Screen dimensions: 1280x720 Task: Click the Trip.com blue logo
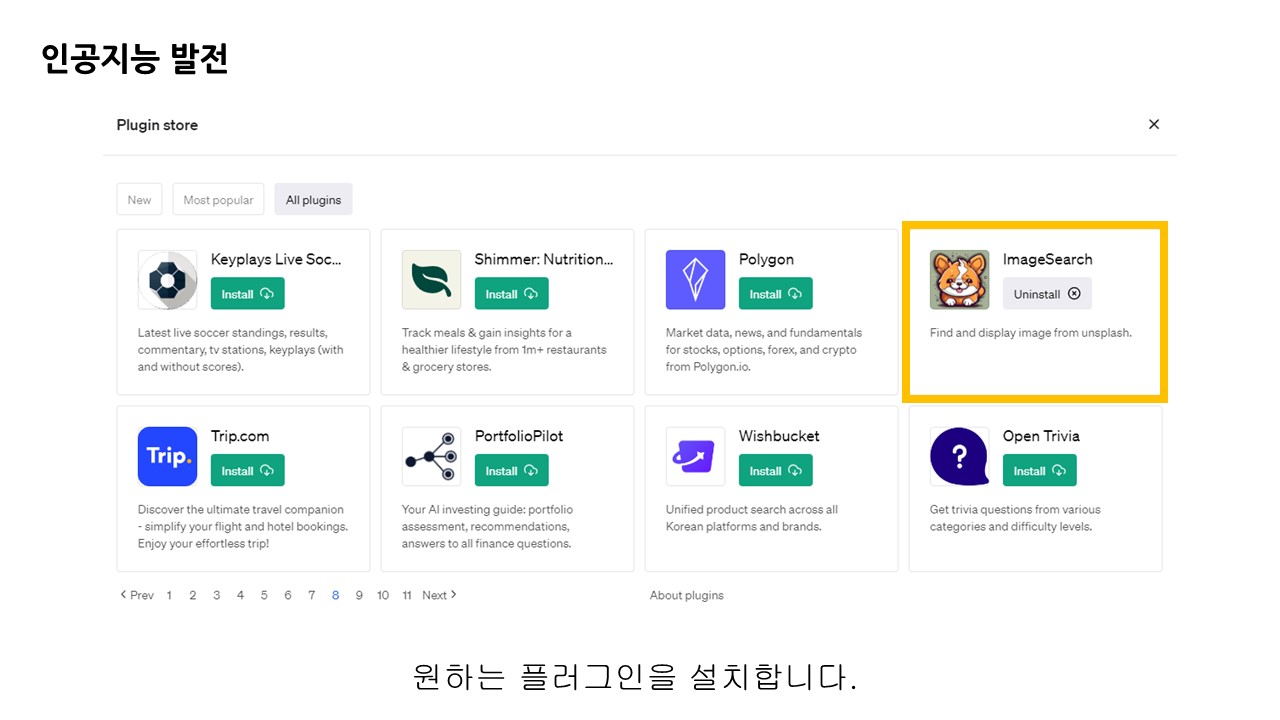[x=167, y=457]
